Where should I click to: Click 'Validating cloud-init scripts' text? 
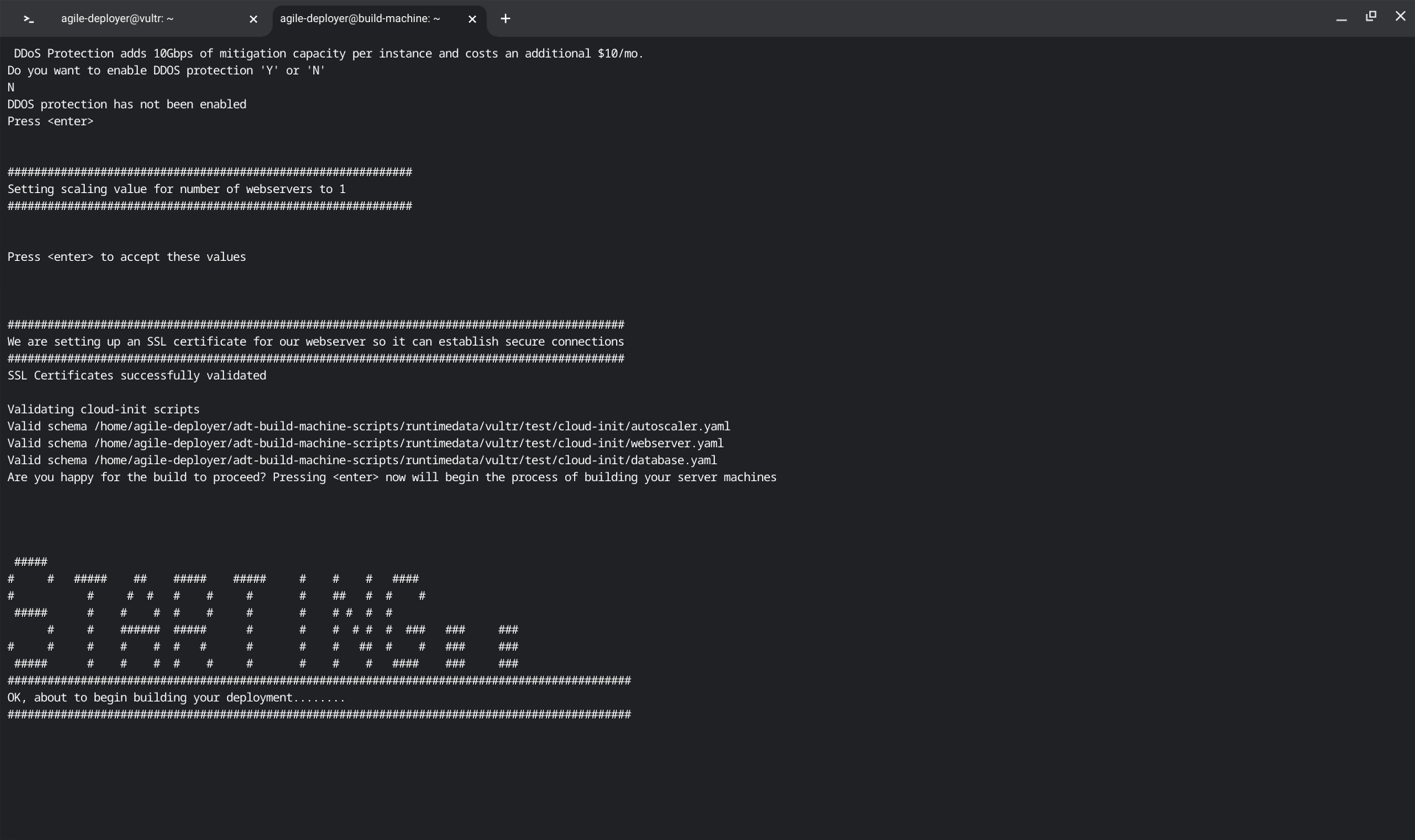103,410
